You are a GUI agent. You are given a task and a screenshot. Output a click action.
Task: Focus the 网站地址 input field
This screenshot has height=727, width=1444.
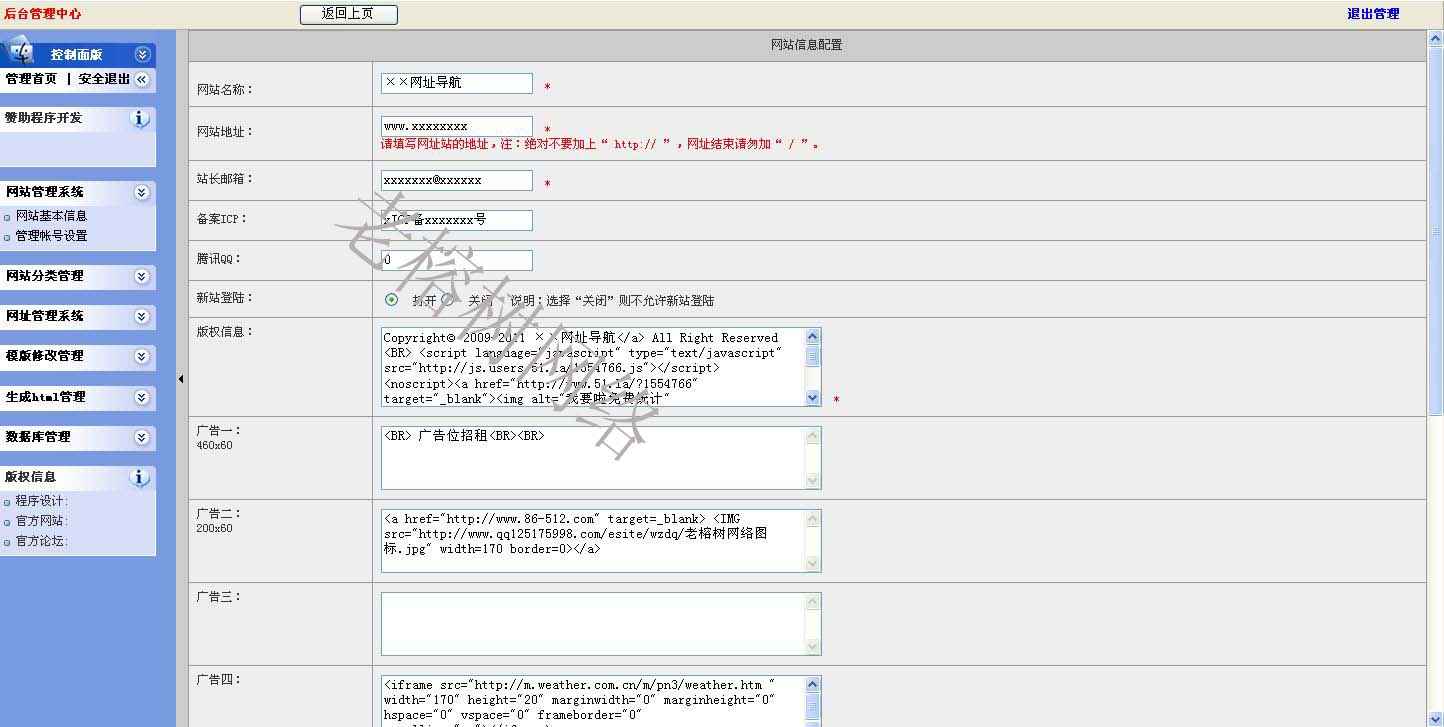457,127
